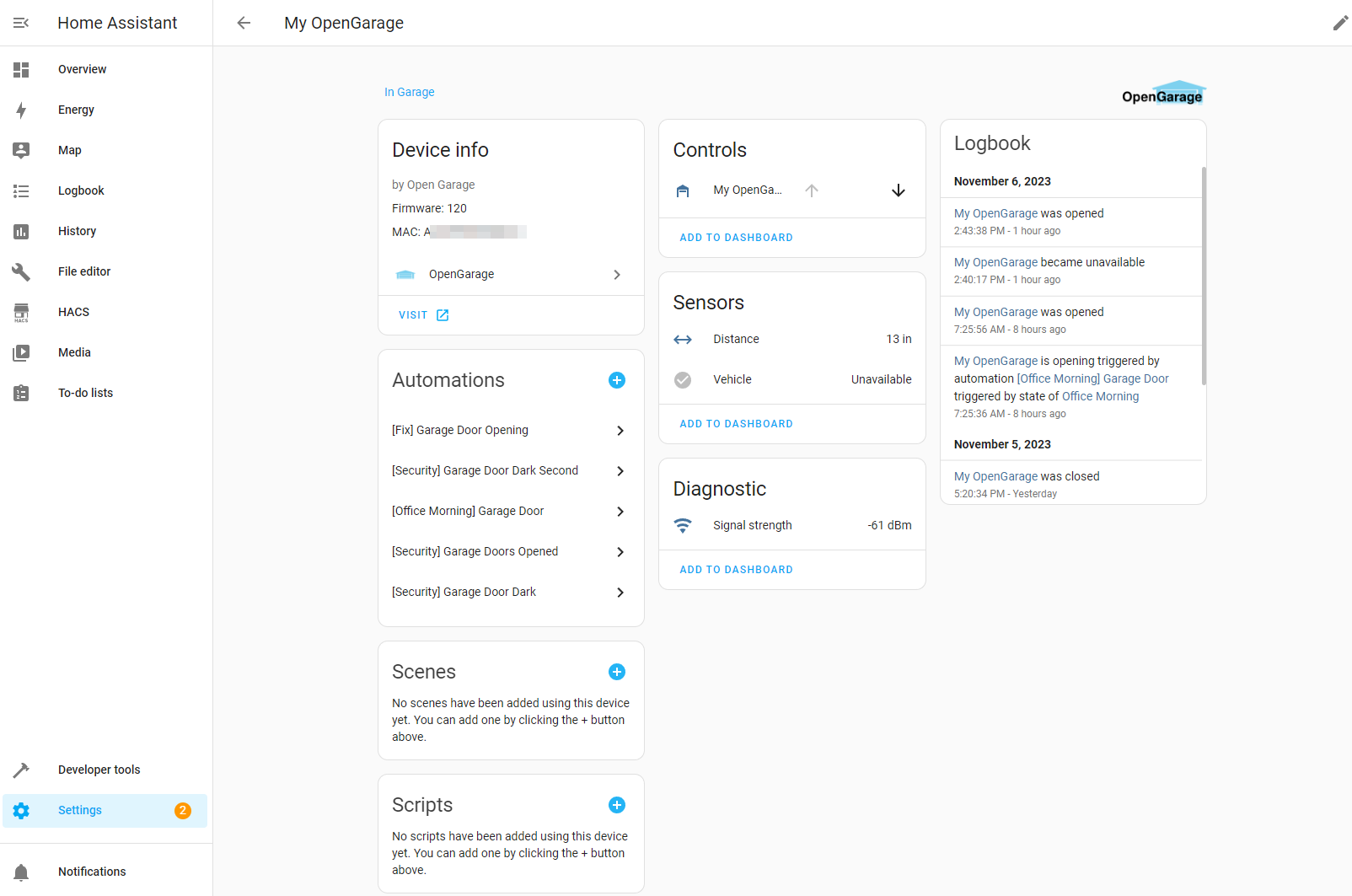Image resolution: width=1352 pixels, height=896 pixels.
Task: Open [Office Morning] Garage Door logbook link
Action: coord(1093,378)
